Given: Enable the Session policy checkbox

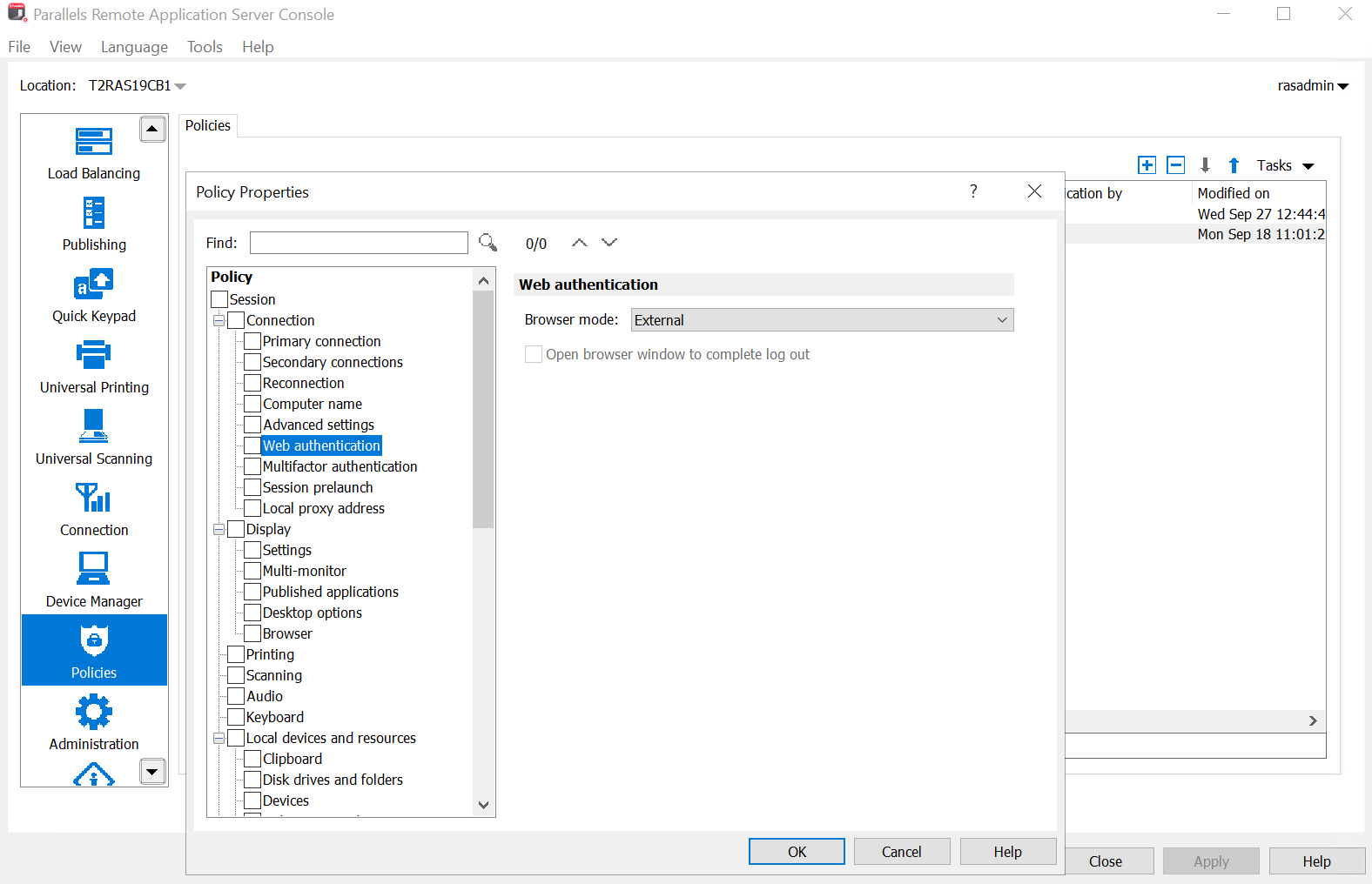Looking at the screenshot, I should tap(219, 299).
